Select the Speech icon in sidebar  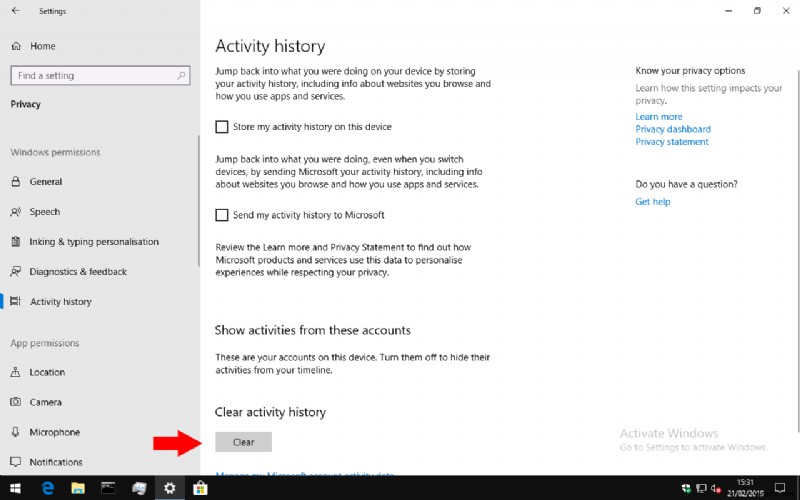click(x=16, y=212)
